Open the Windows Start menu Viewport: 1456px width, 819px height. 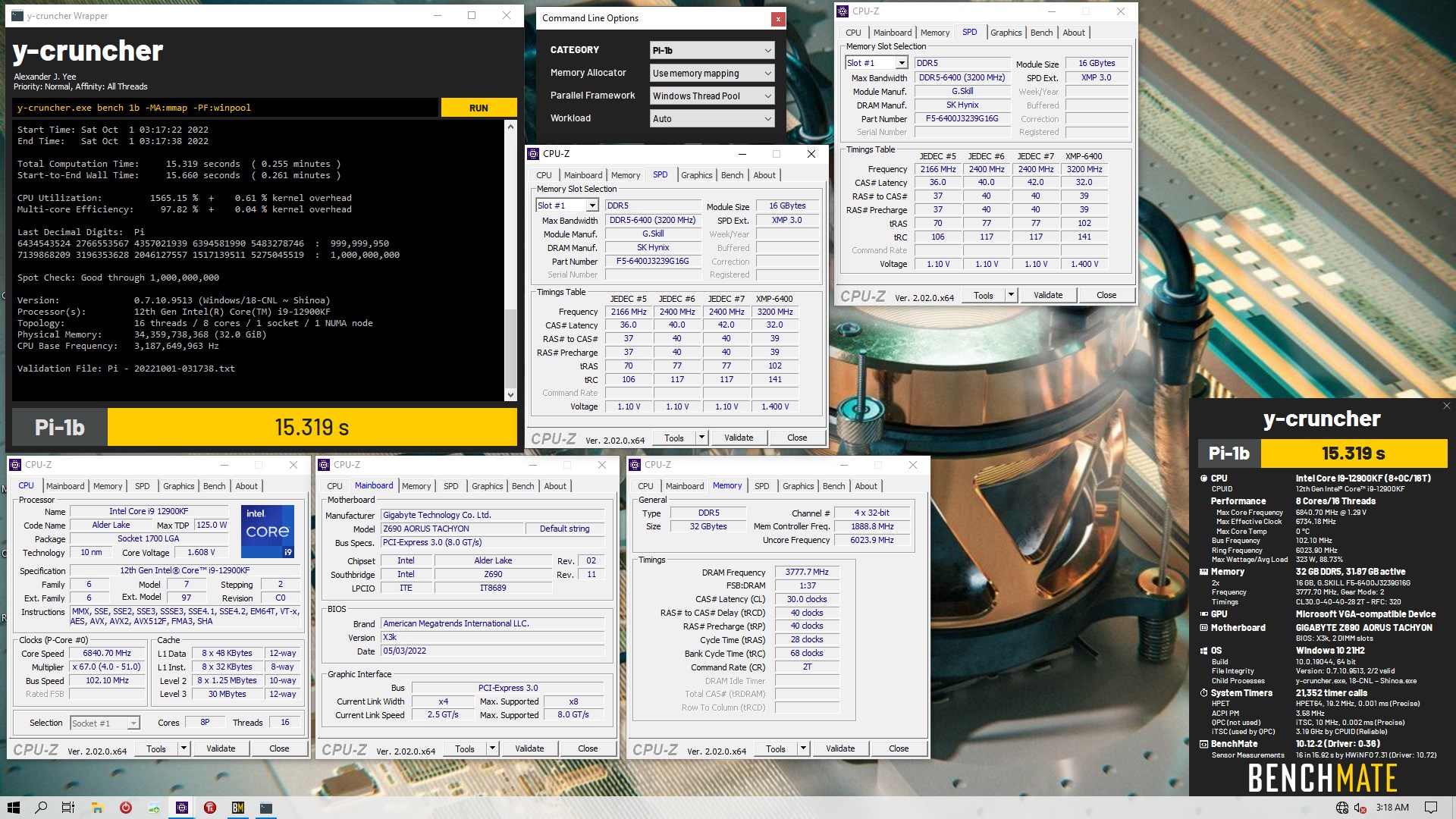point(13,808)
